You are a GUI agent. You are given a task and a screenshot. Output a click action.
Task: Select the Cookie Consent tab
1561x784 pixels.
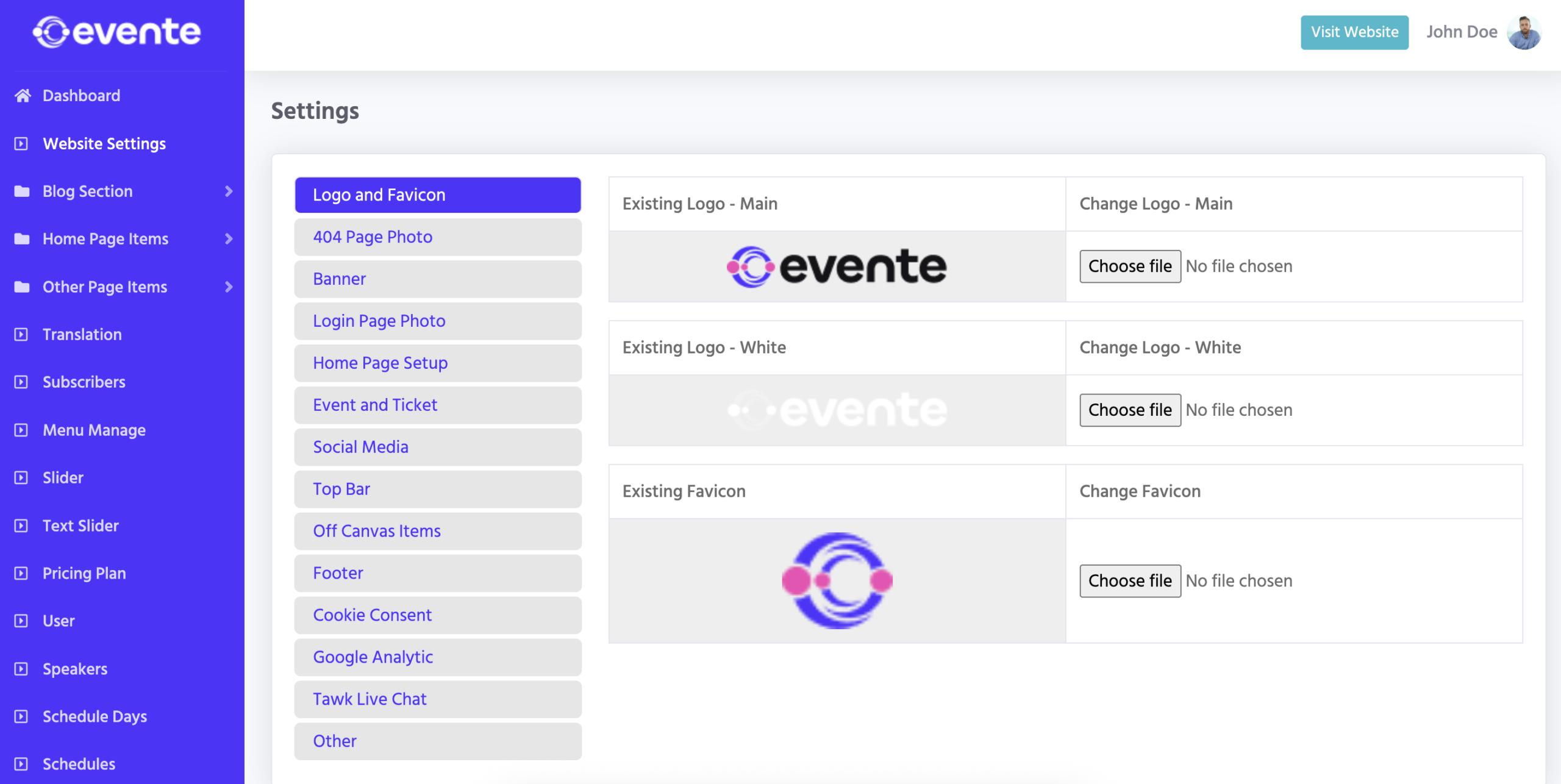pyautogui.click(x=437, y=615)
